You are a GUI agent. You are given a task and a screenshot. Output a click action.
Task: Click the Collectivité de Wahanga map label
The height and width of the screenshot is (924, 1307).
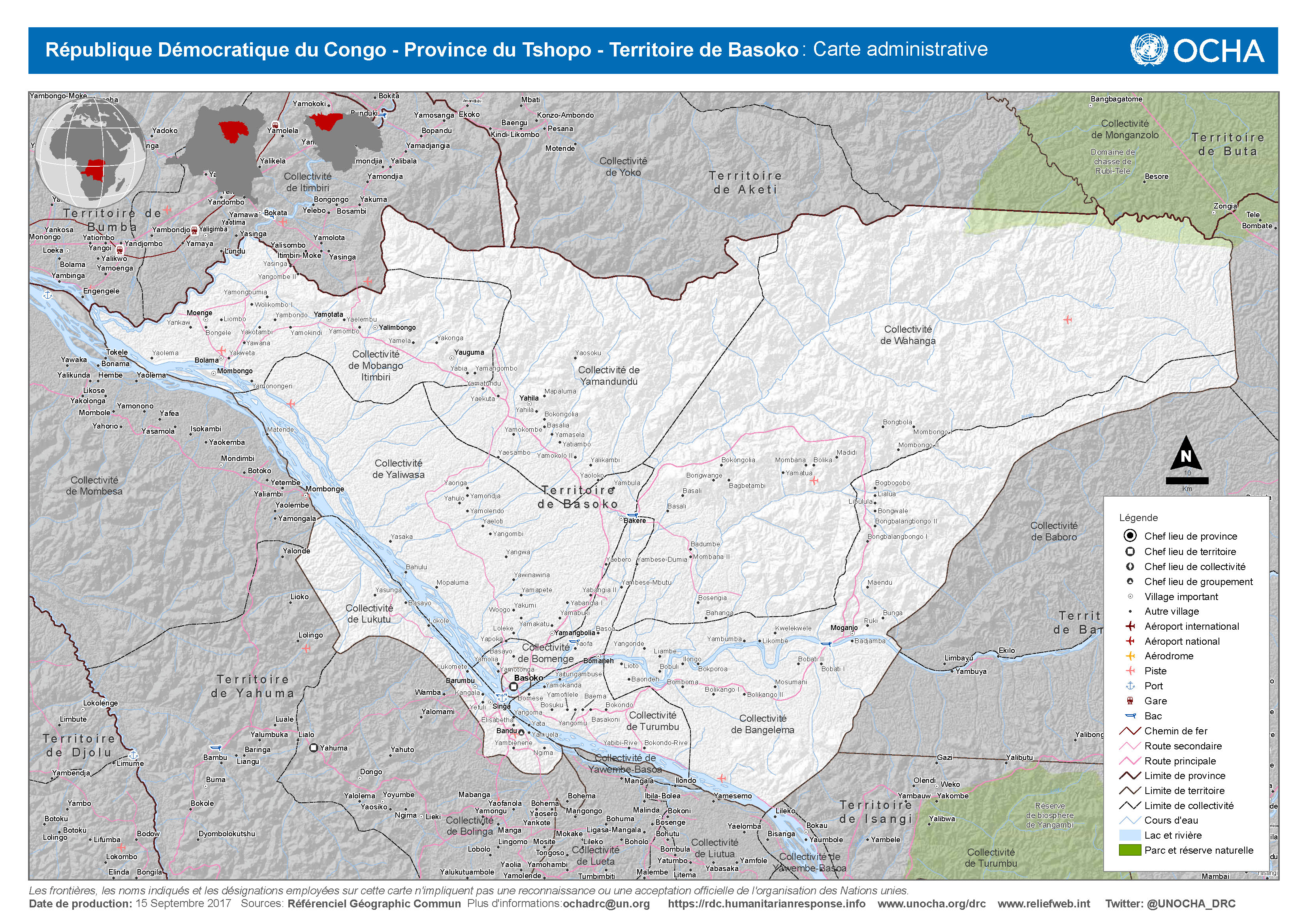(x=907, y=335)
